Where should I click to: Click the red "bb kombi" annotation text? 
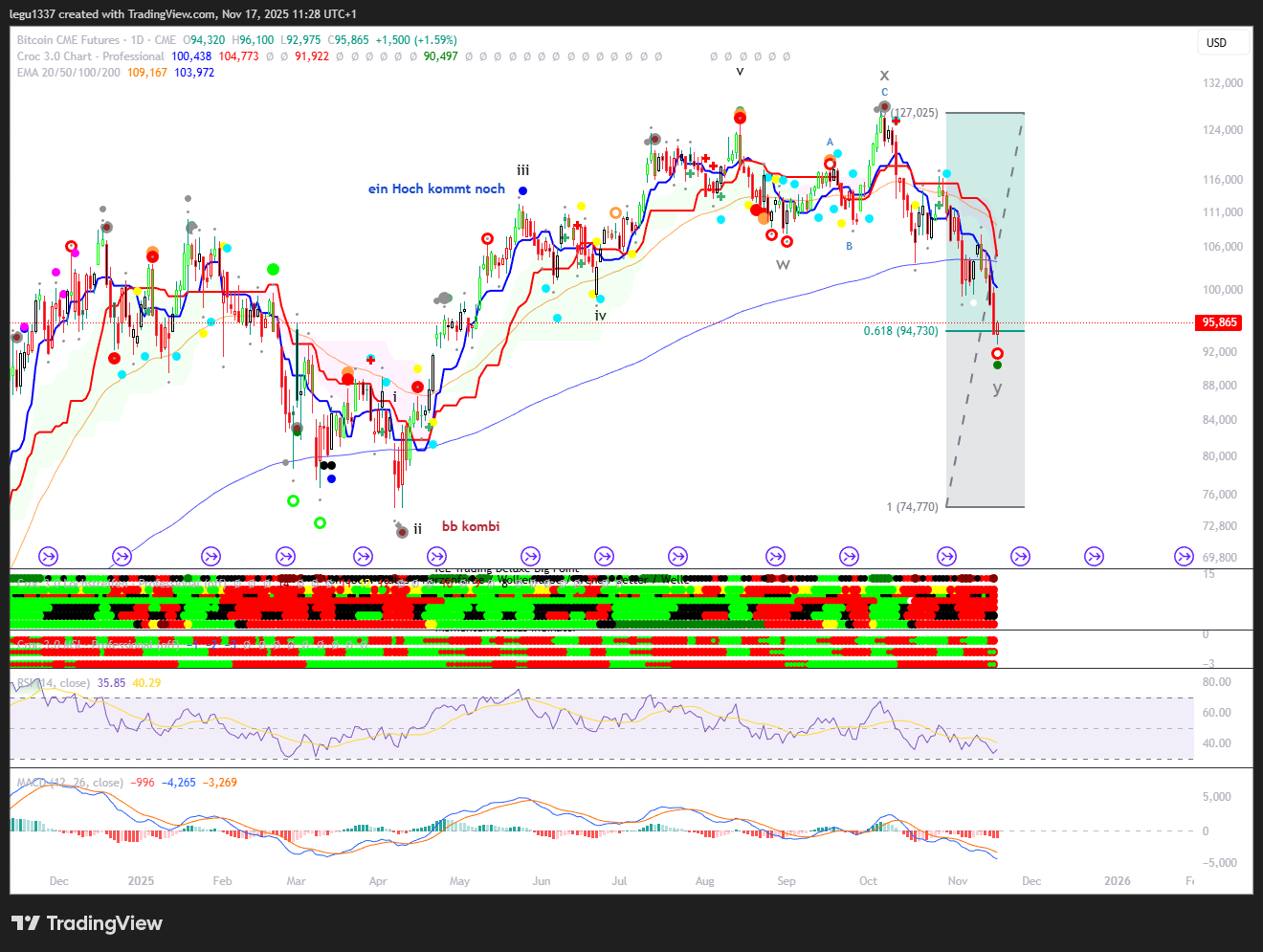(x=470, y=526)
